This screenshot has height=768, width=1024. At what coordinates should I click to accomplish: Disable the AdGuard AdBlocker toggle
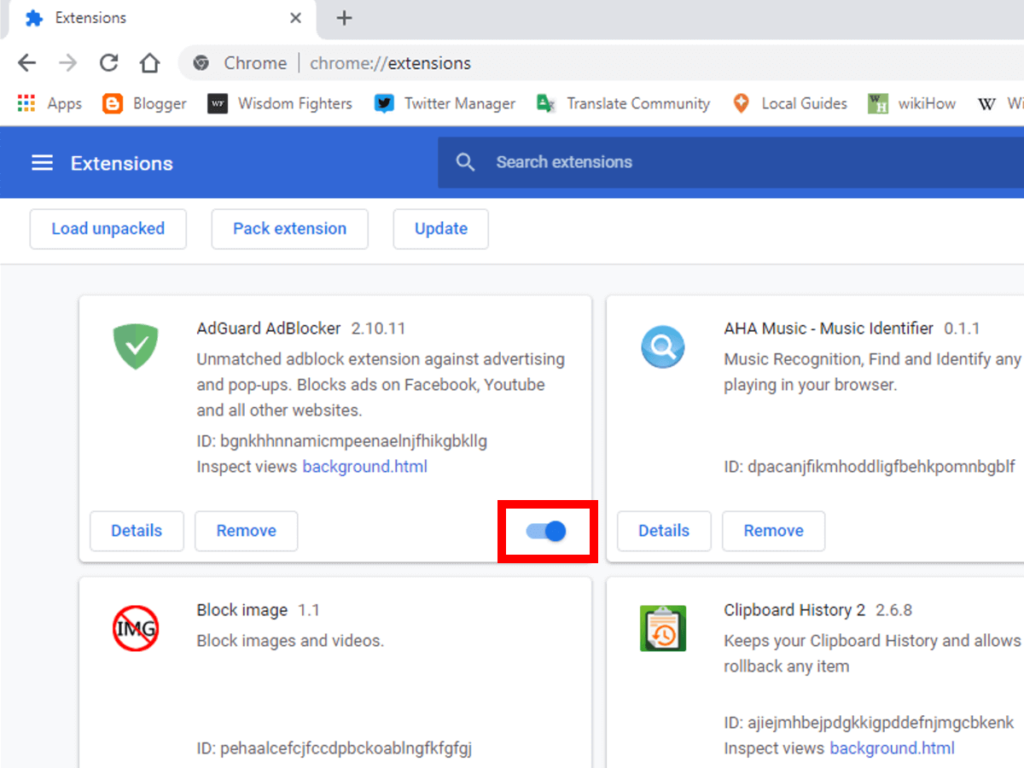(x=547, y=531)
